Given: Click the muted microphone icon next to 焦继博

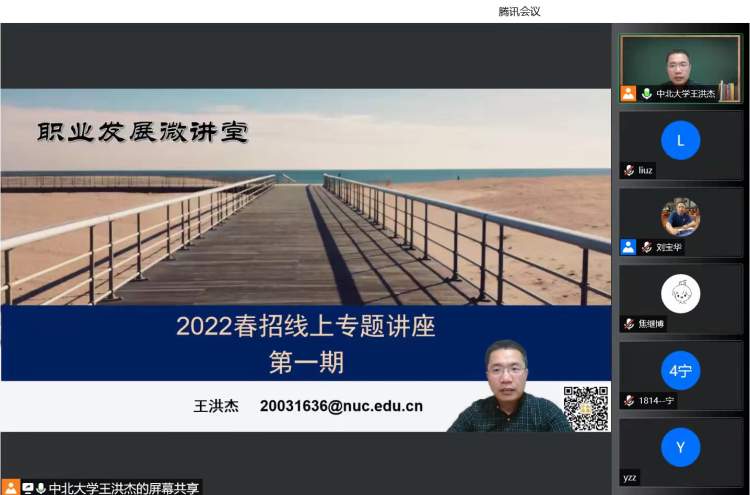Looking at the screenshot, I should [x=629, y=324].
